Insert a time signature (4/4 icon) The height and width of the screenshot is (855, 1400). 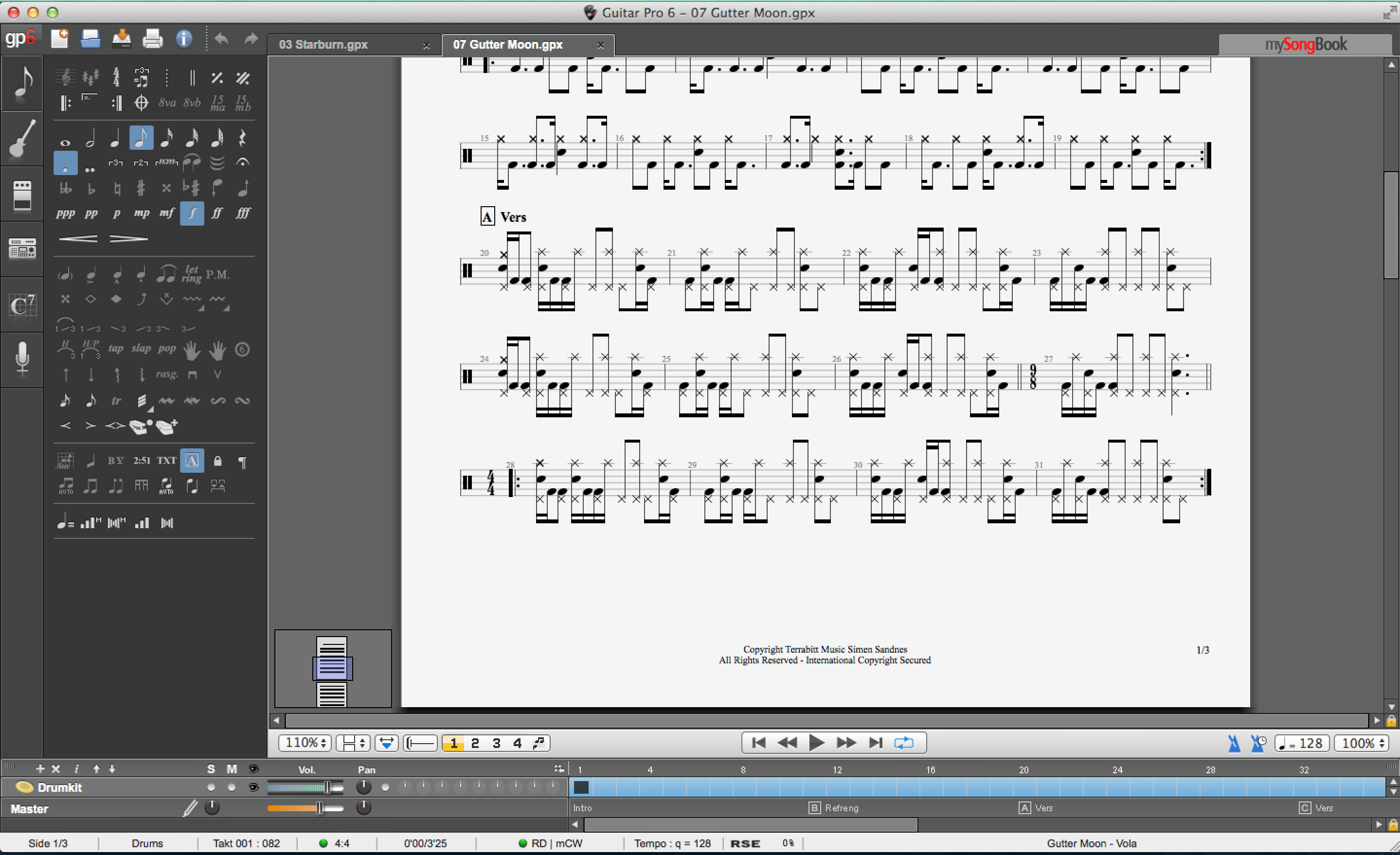(116, 77)
